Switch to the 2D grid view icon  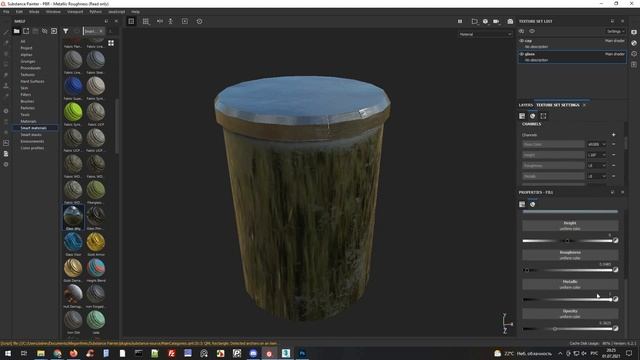tap(146, 21)
